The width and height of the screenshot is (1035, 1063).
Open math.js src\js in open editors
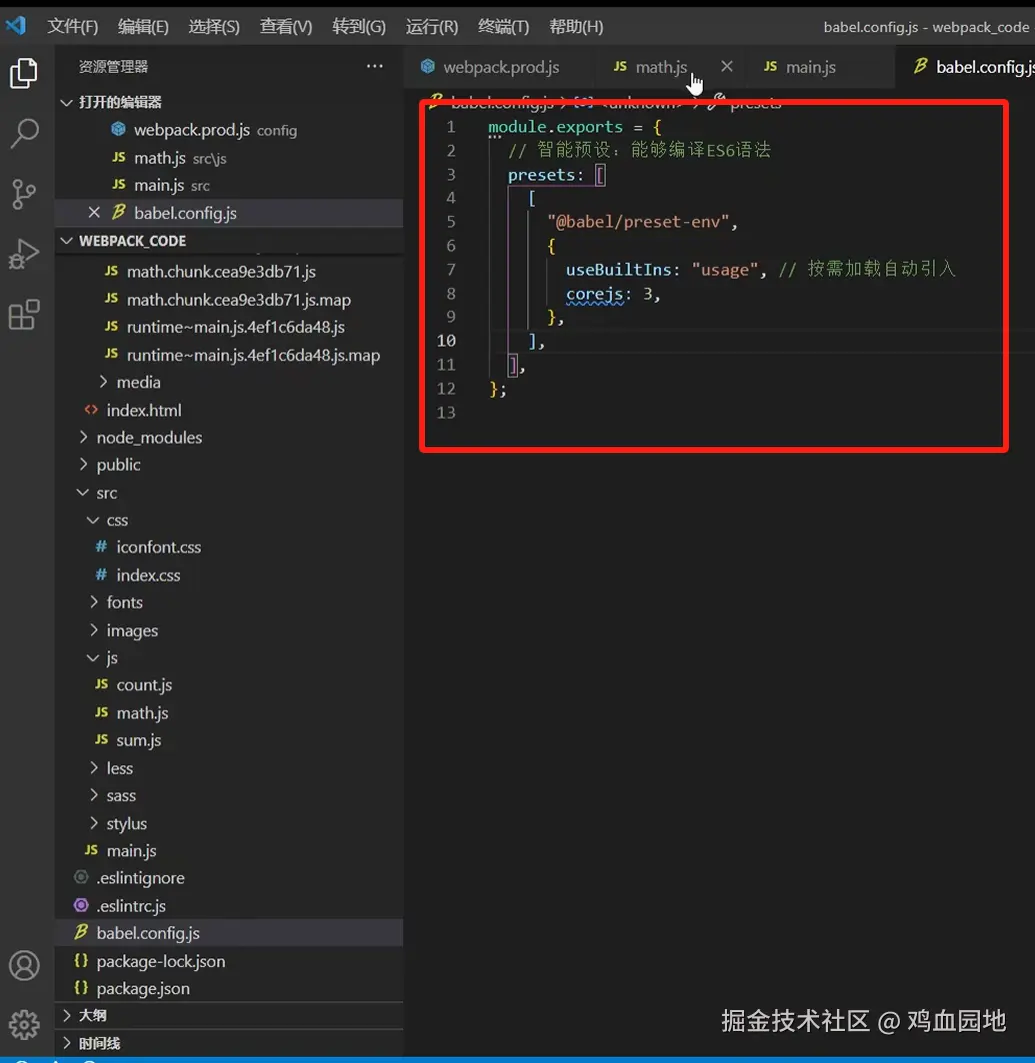[230, 158]
